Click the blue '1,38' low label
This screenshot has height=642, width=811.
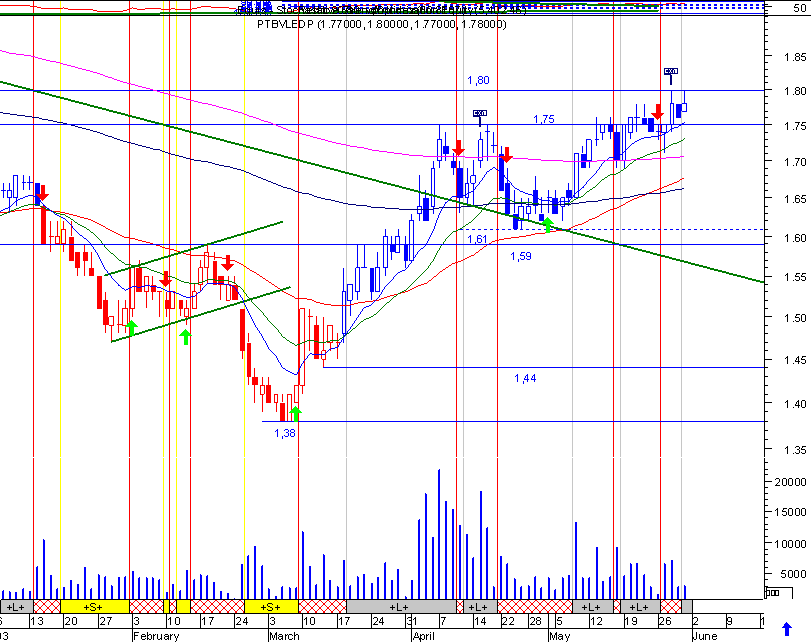pyautogui.click(x=284, y=433)
